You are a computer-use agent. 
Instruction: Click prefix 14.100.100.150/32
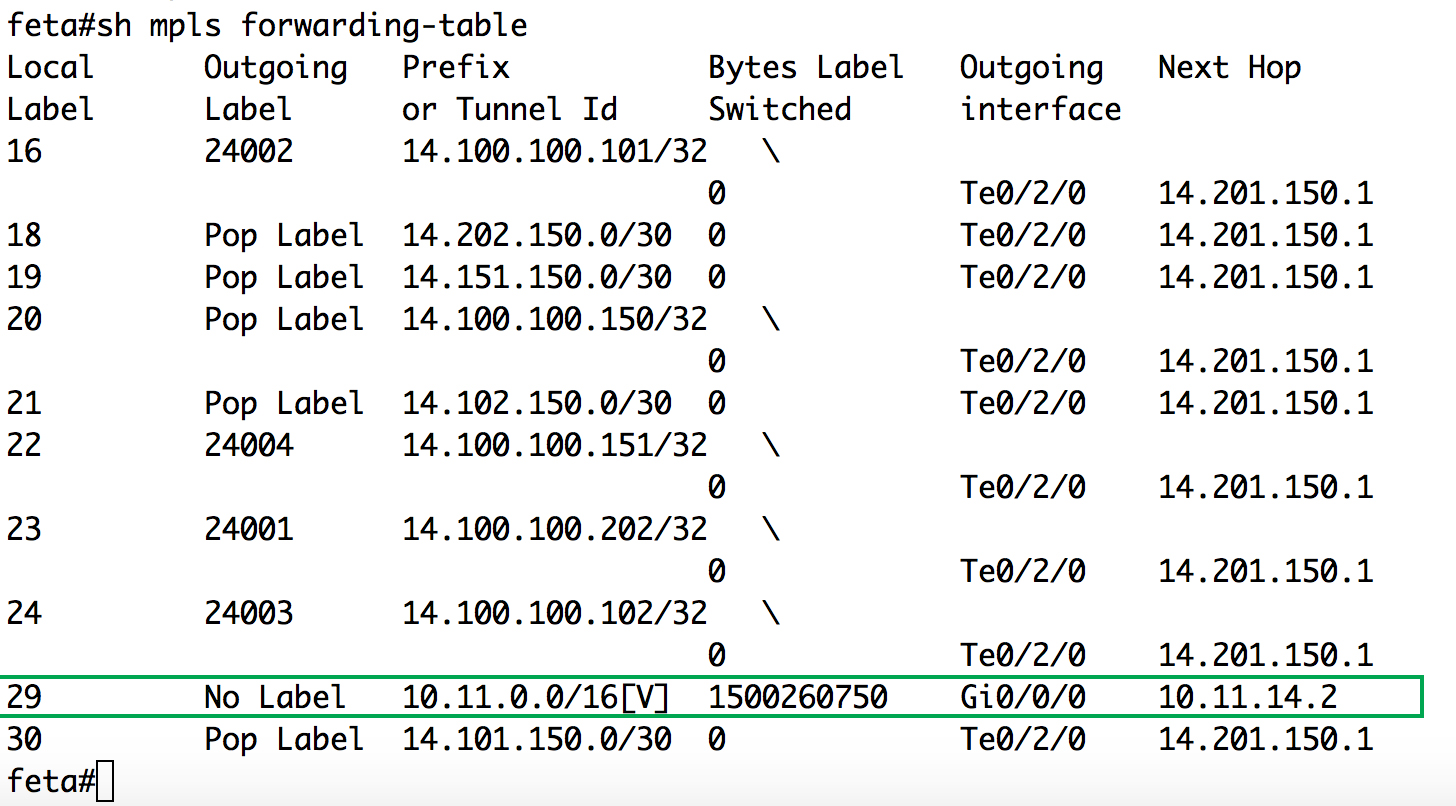point(555,320)
